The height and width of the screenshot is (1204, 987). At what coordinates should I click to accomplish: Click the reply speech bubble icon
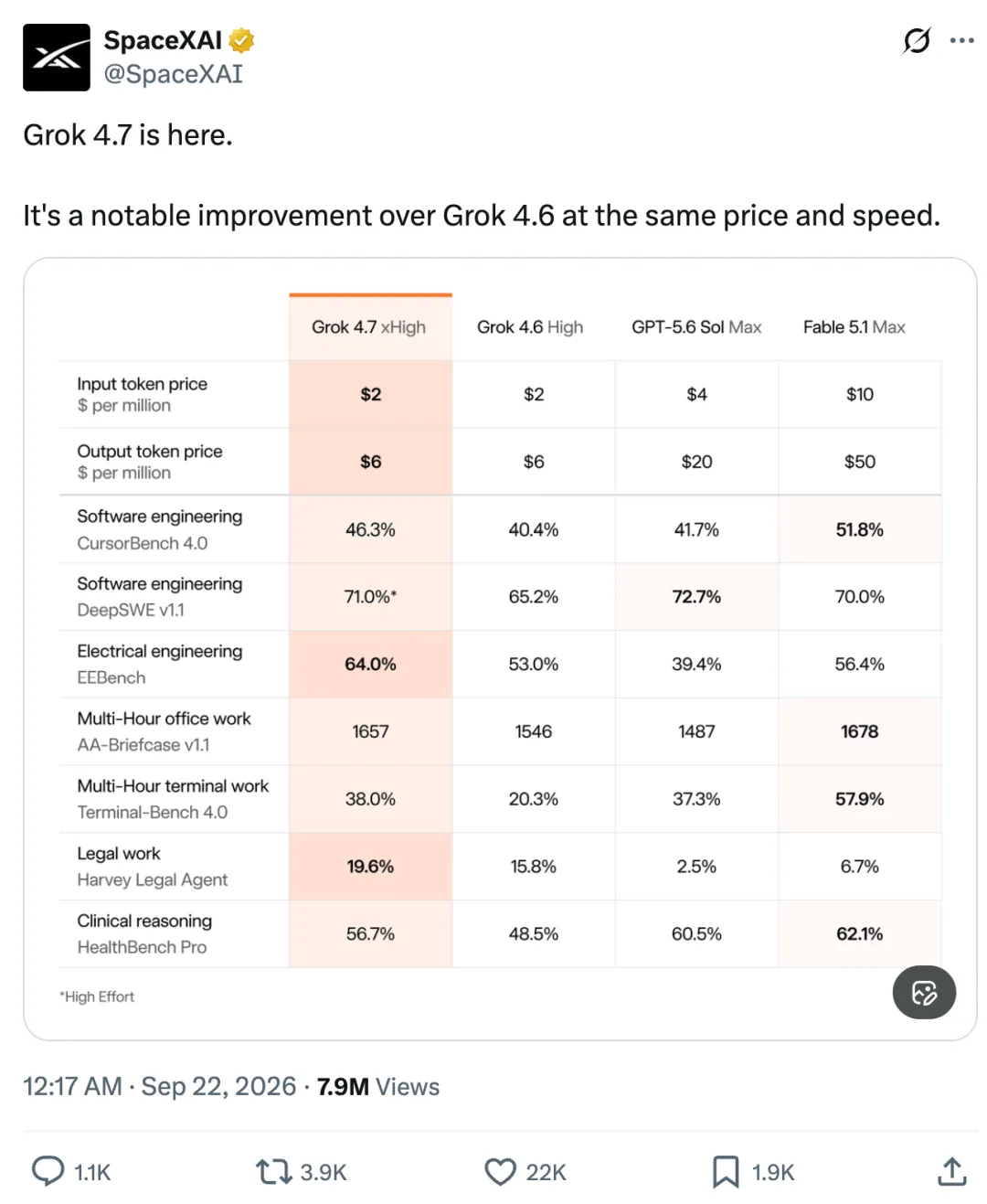48,1171
